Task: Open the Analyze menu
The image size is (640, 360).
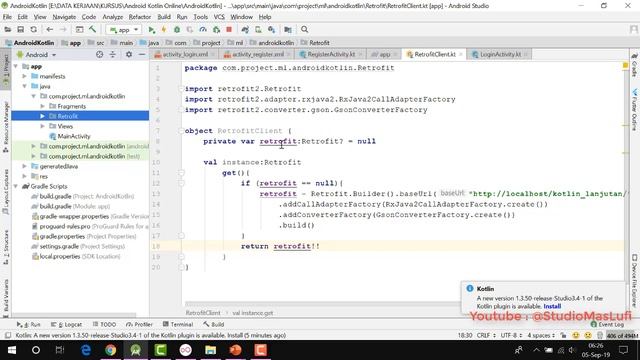Action: tap(113, 17)
